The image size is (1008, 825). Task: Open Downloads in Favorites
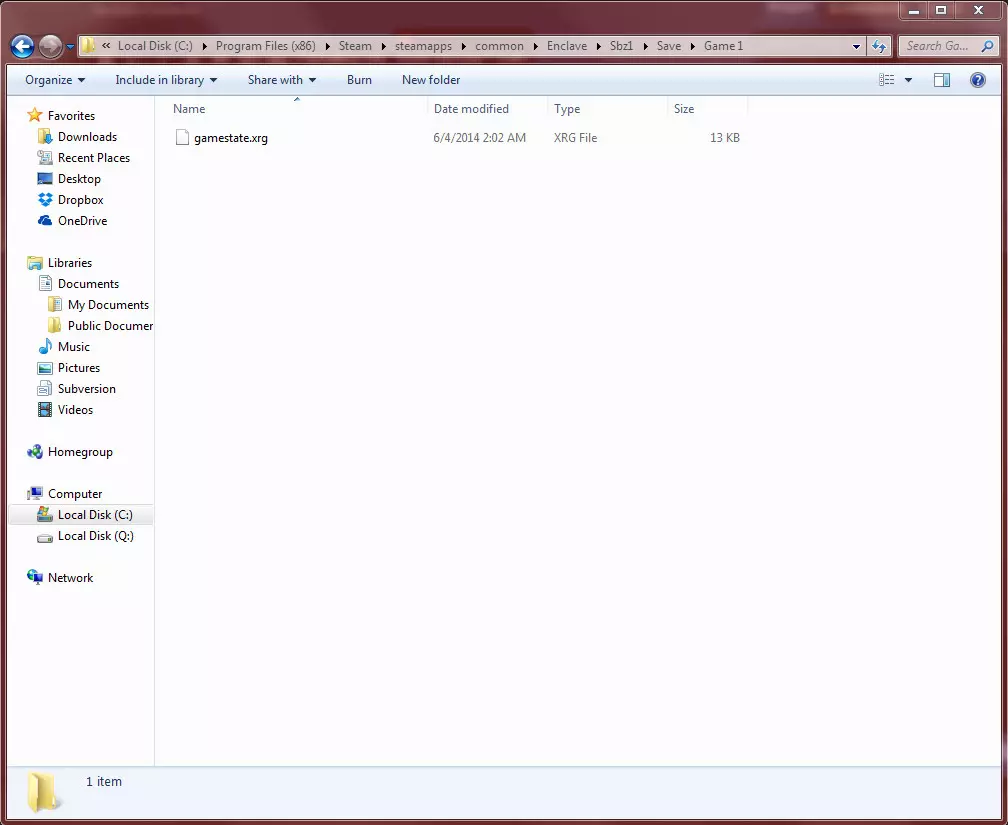click(87, 136)
